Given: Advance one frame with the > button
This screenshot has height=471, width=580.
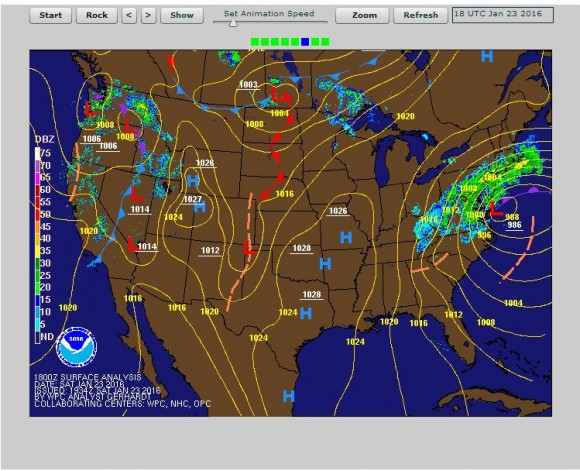Looking at the screenshot, I should (x=148, y=16).
